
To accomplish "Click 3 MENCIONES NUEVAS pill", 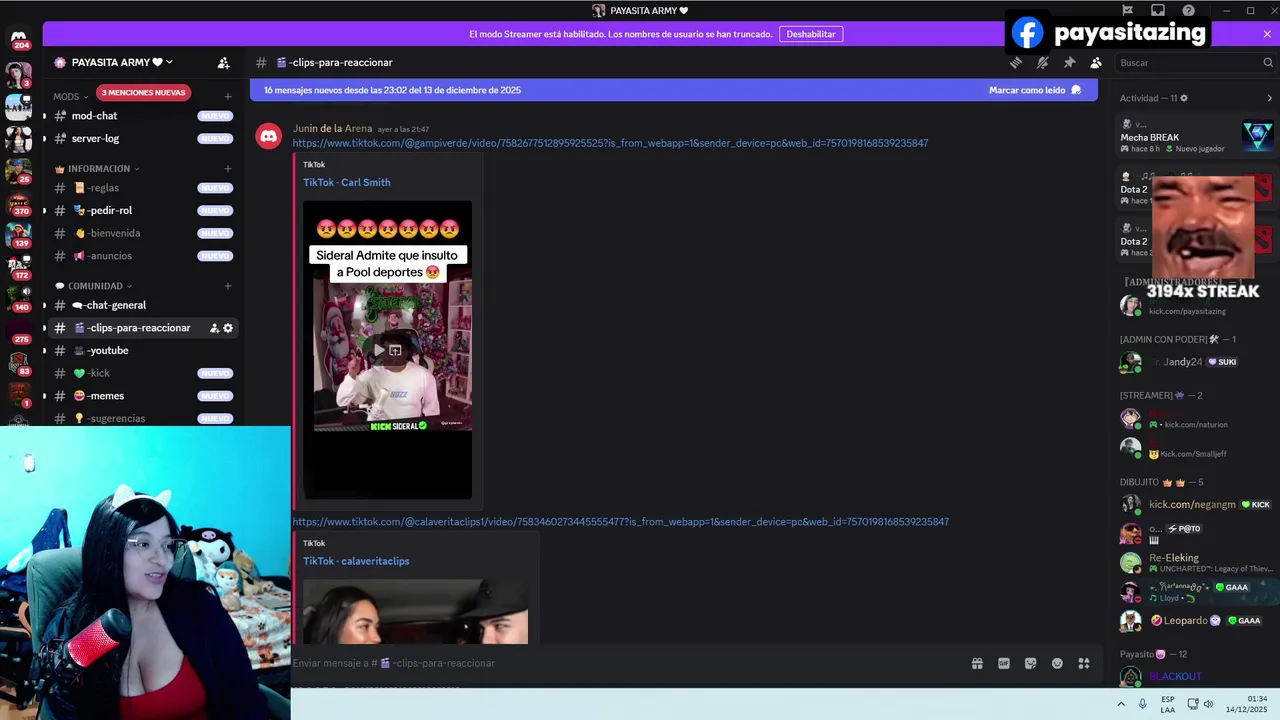I will click(144, 93).
